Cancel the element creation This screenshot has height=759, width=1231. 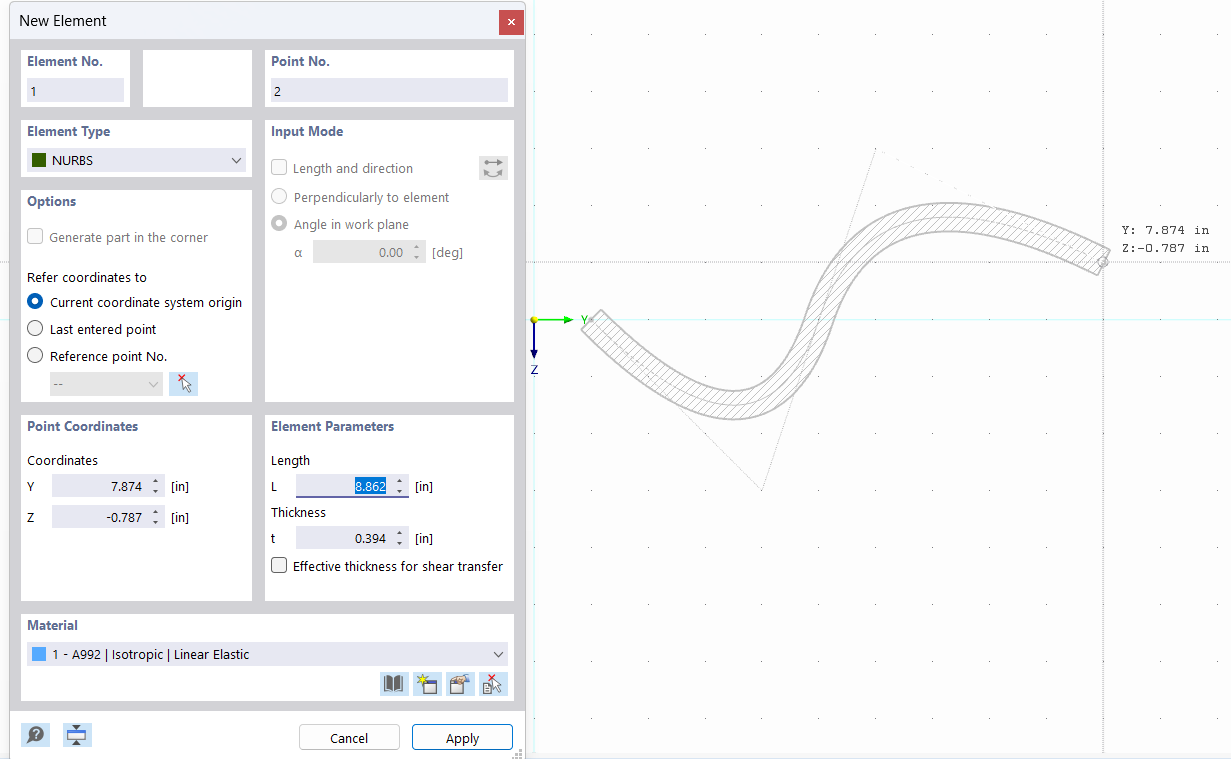[x=349, y=737]
